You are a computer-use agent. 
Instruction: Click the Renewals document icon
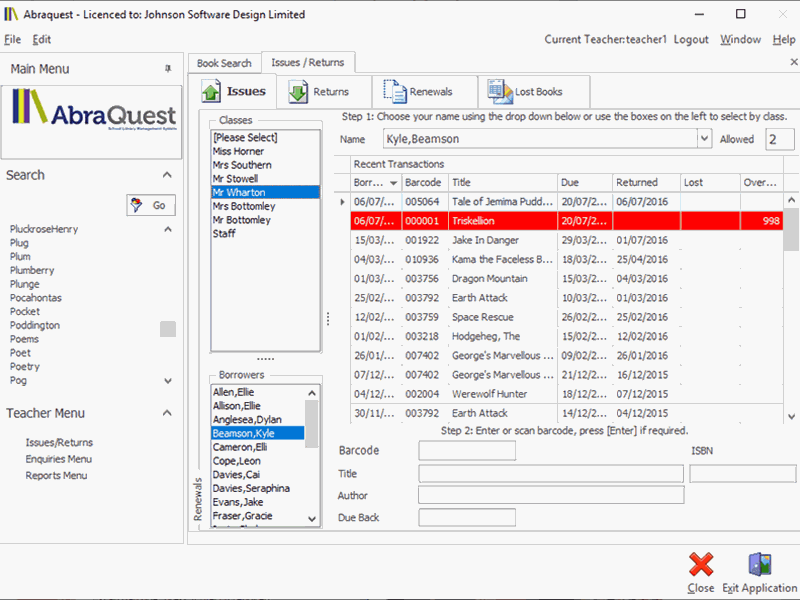[x=394, y=92]
